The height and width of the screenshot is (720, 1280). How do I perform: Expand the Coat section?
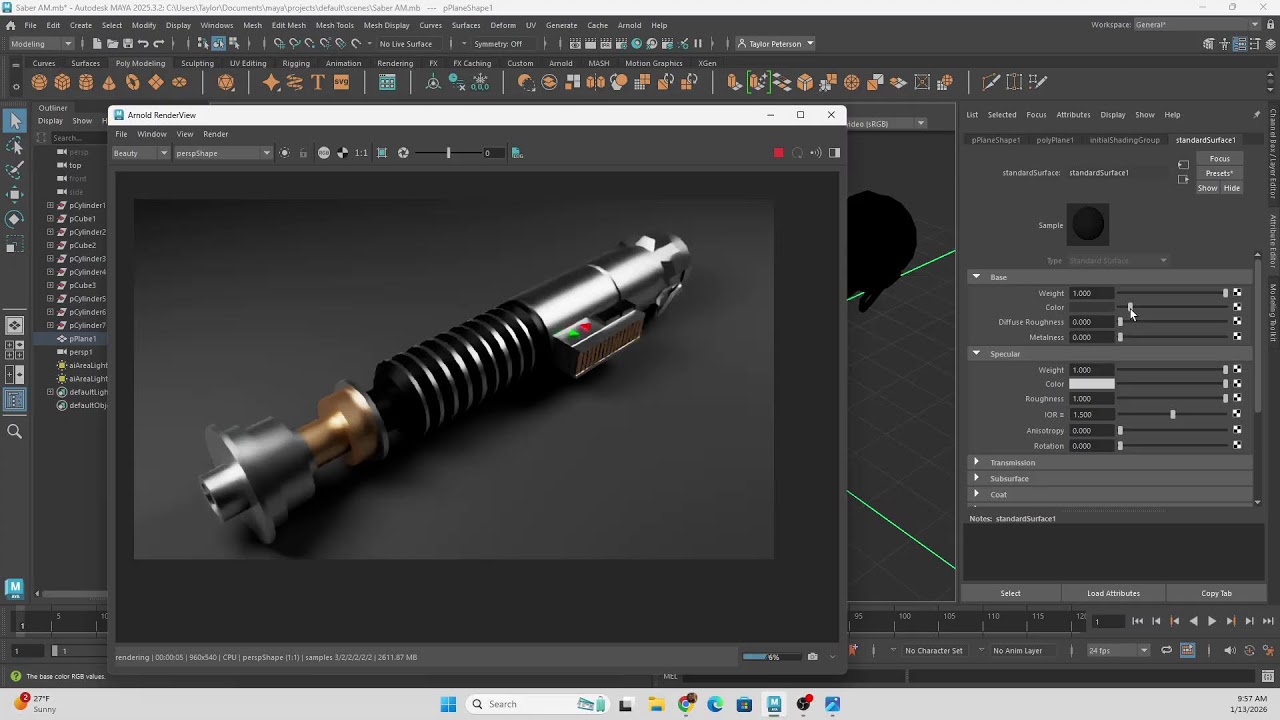click(x=976, y=494)
